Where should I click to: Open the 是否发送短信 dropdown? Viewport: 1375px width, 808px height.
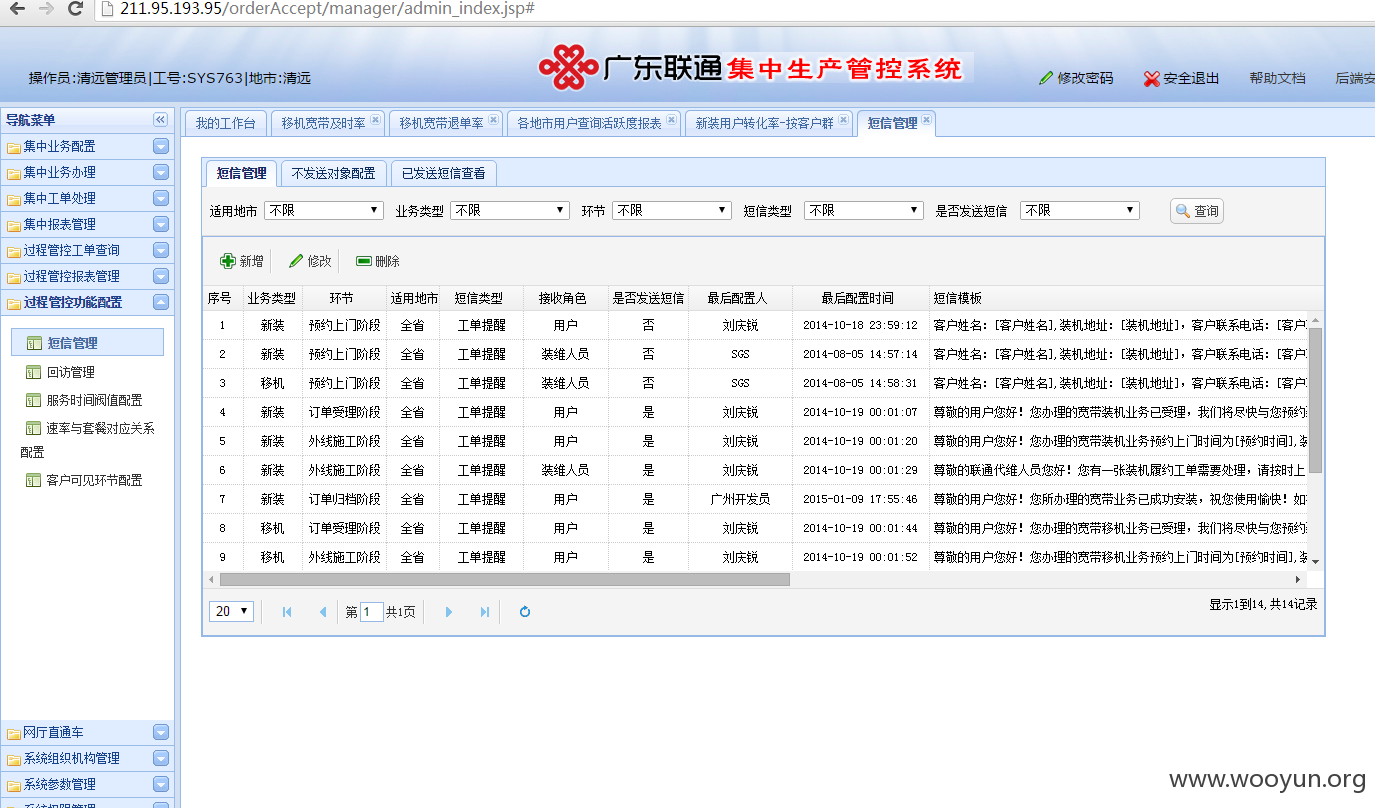[x=1080, y=210]
